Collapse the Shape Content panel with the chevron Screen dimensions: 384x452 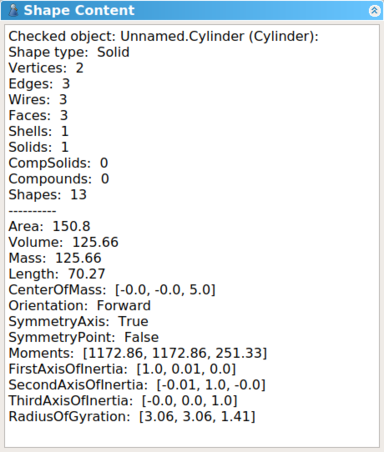pyautogui.click(x=374, y=11)
